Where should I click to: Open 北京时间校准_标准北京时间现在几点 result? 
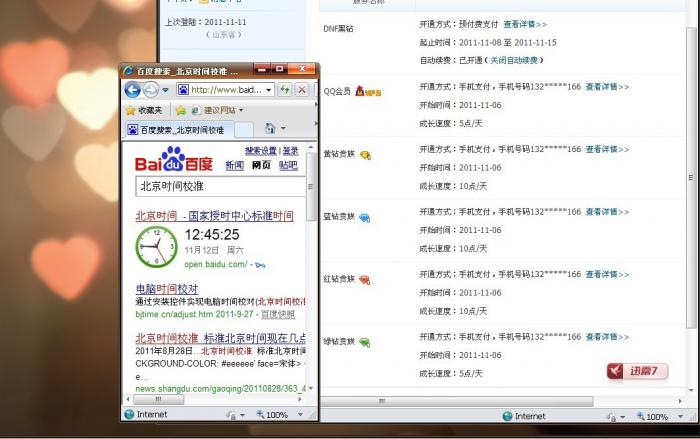tap(221, 338)
